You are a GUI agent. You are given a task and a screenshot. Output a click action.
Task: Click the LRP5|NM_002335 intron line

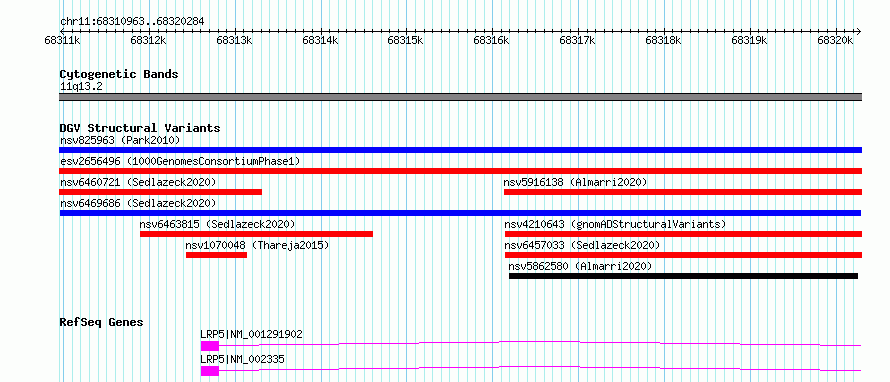[x=539, y=367]
